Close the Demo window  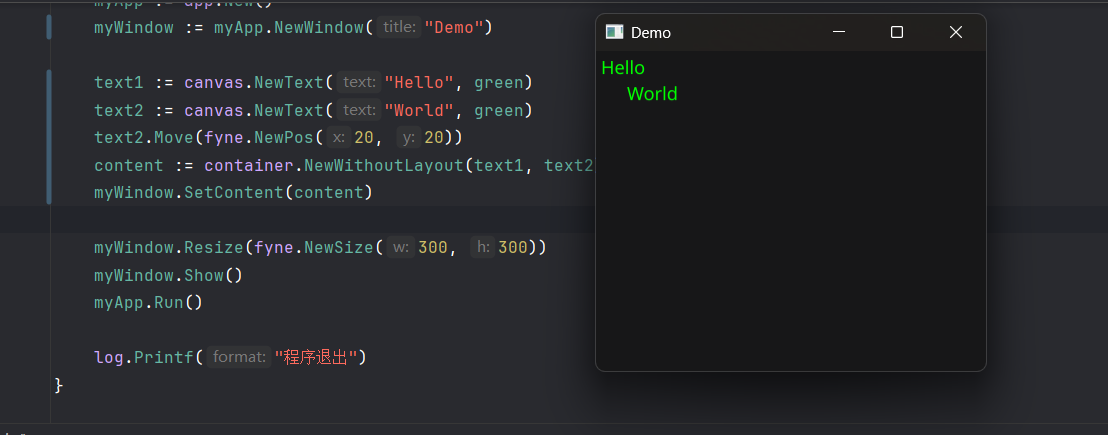(955, 33)
